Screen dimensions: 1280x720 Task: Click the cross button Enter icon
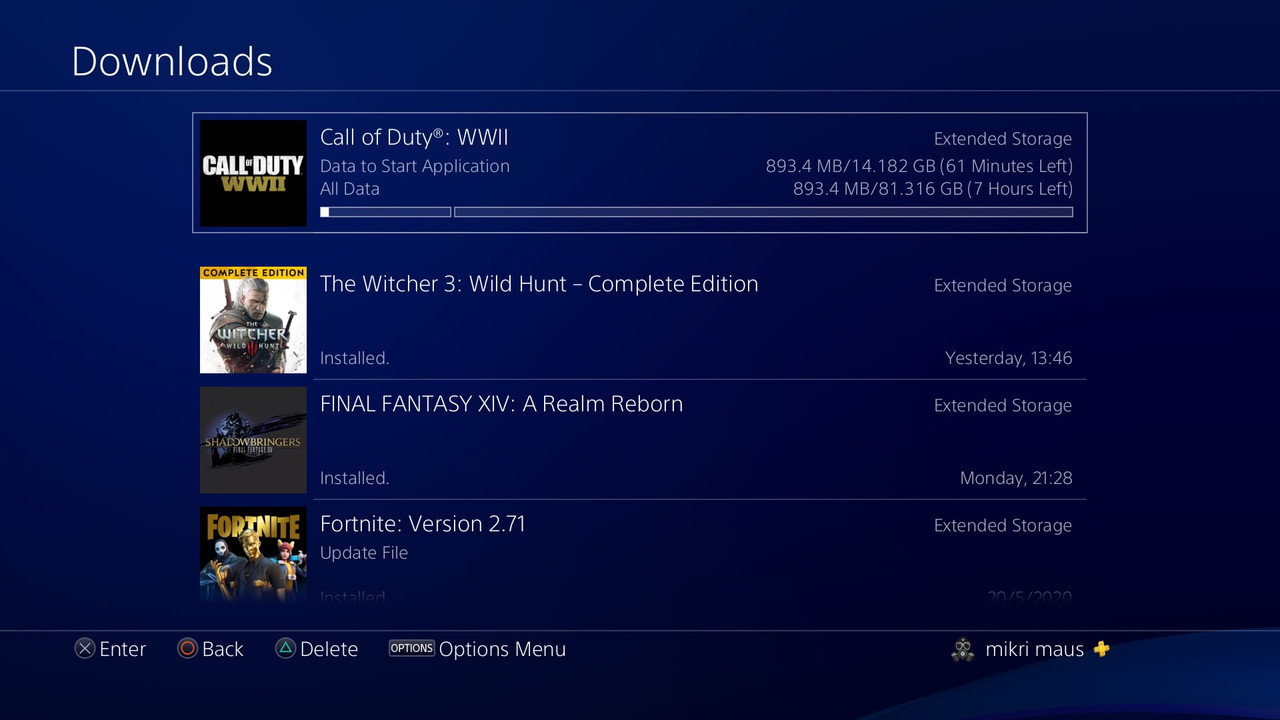[x=85, y=649]
